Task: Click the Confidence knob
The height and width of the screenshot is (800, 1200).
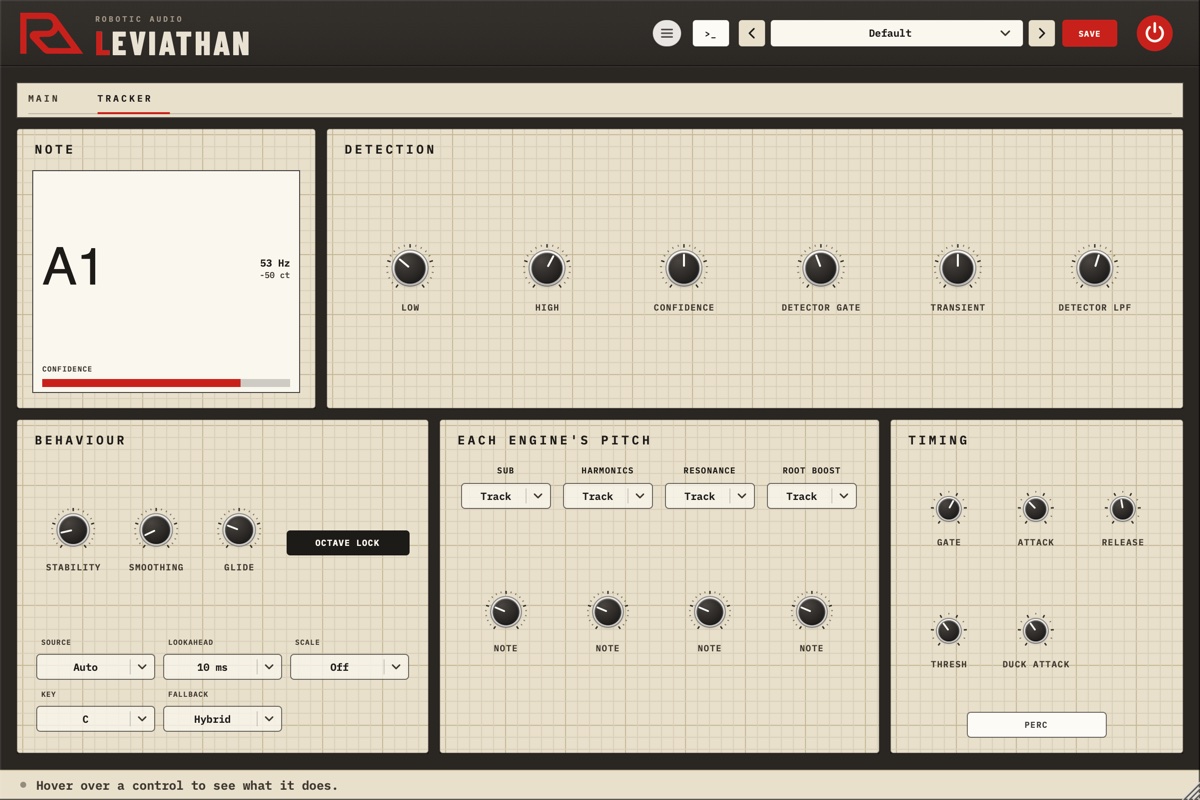Action: tap(684, 268)
